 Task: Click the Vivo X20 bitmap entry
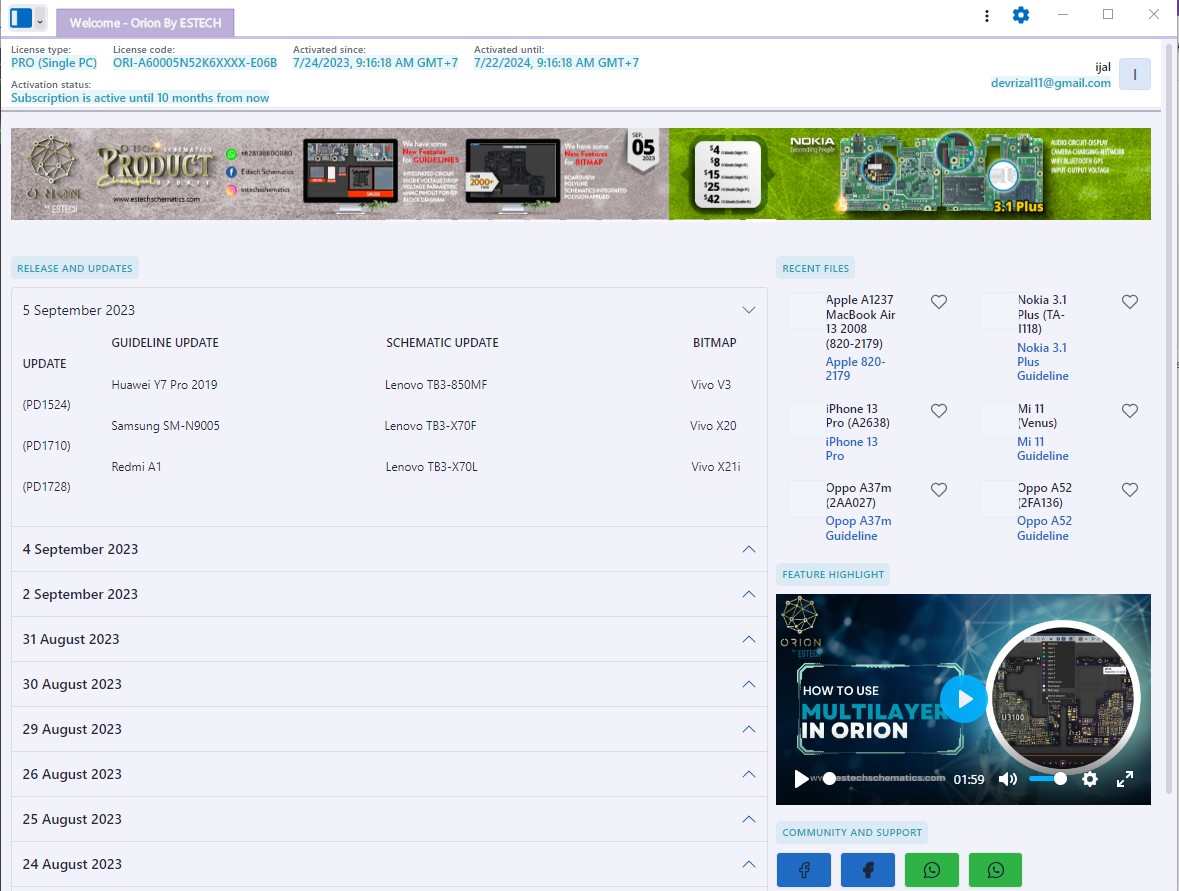713,426
